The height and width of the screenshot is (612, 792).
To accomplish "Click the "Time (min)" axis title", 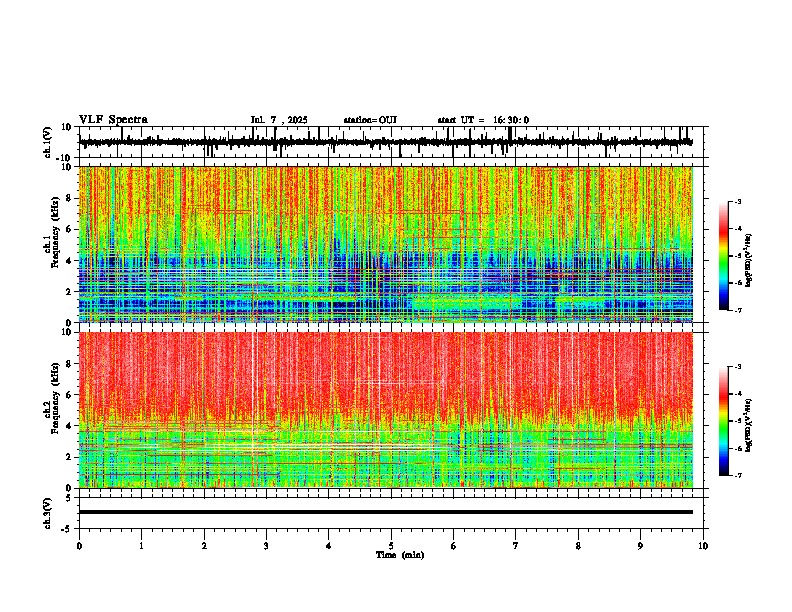I will 400,555.
